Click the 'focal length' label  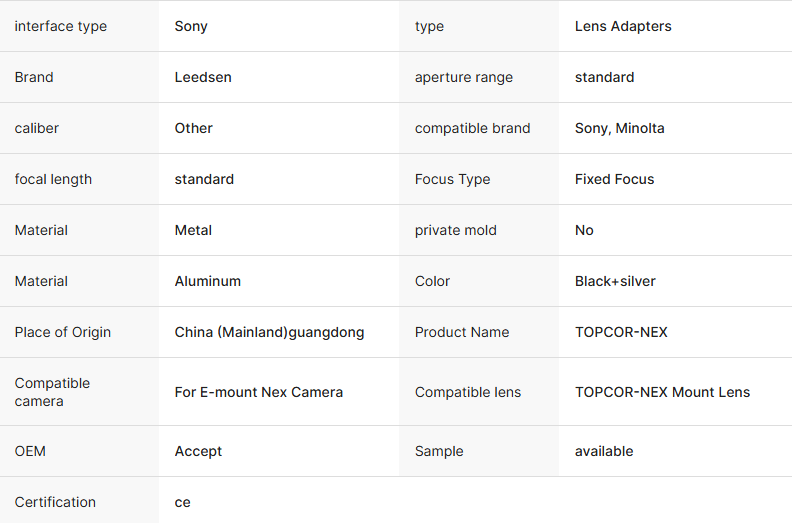coord(53,179)
